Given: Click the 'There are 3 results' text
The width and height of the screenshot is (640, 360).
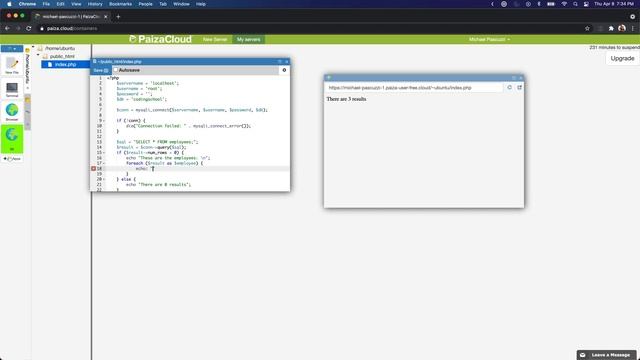Looking at the screenshot, I should [346, 99].
